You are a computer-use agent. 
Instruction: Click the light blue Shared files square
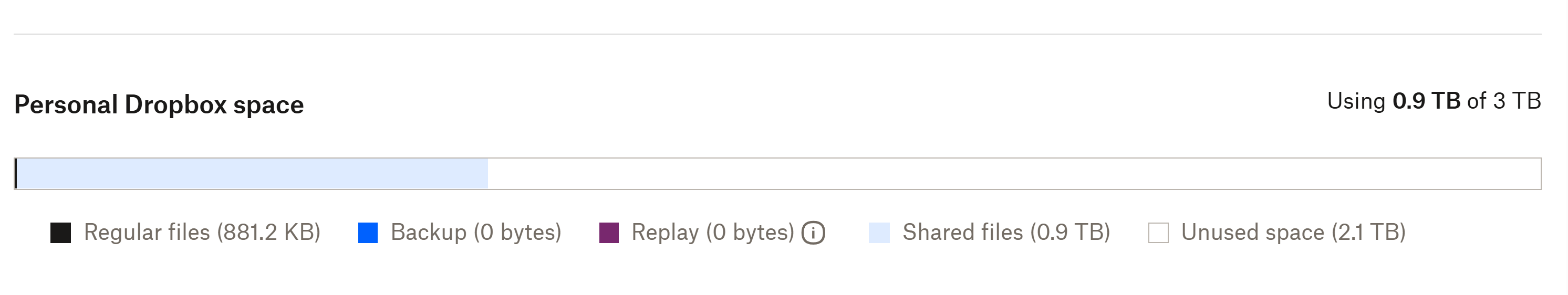click(x=879, y=233)
